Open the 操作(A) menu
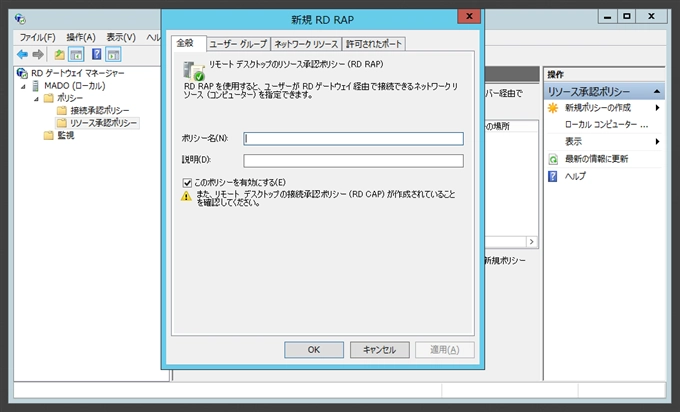 [81, 37]
